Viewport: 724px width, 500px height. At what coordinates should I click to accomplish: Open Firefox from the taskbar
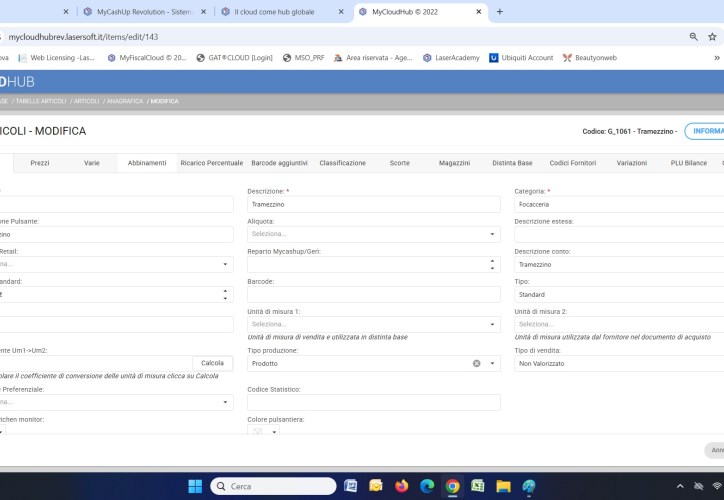click(401, 486)
